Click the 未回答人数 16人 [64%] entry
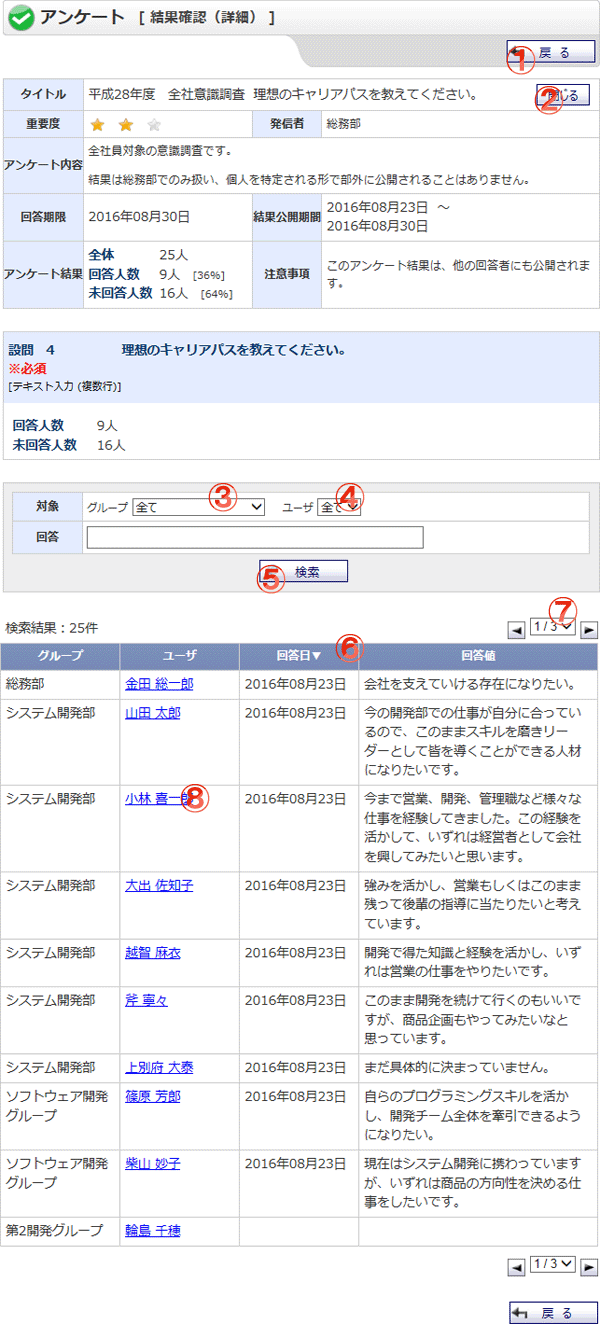 click(x=160, y=293)
